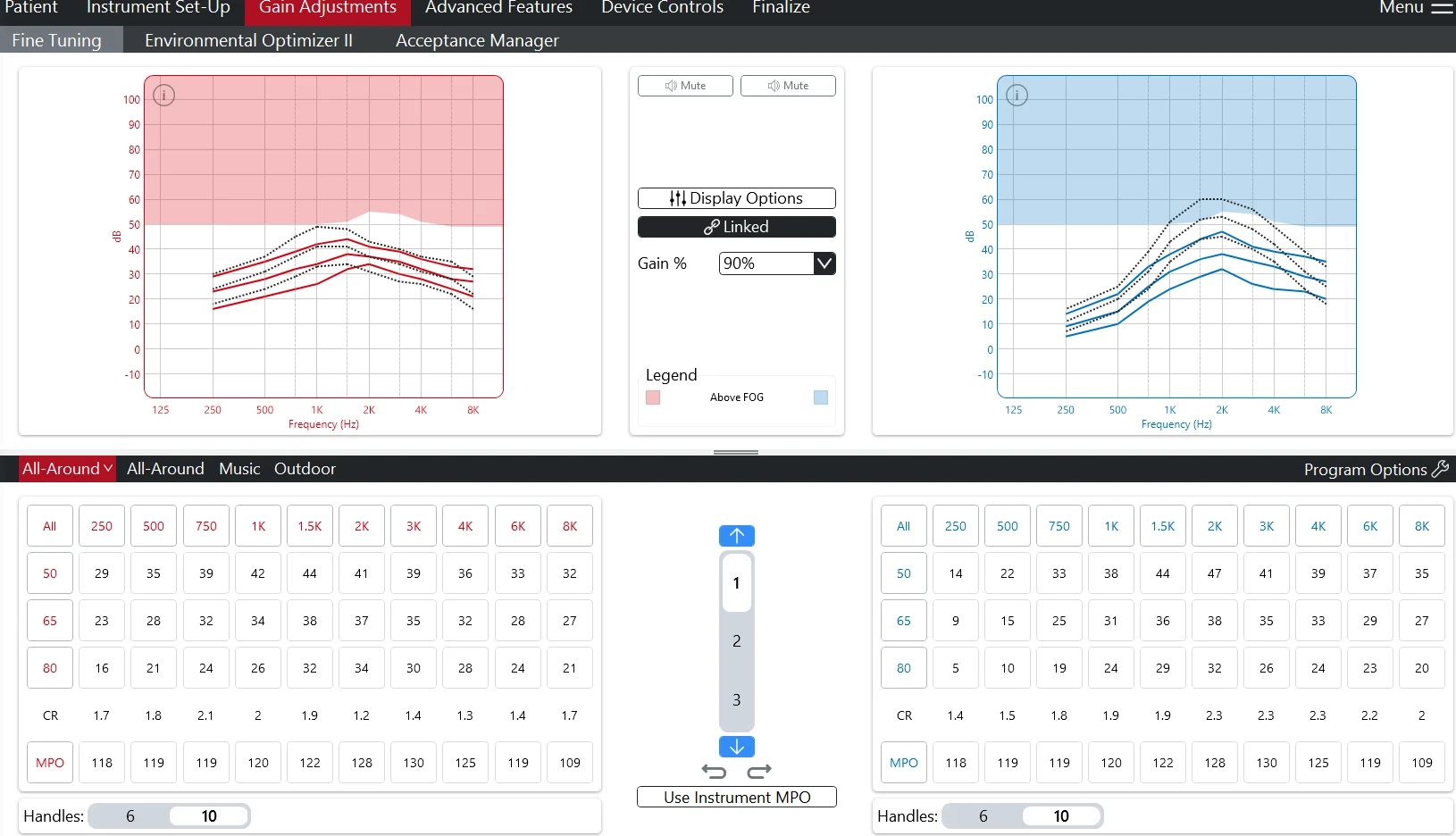Viewport: 1456px width, 836px height.
Task: Click Display Options button
Action: (737, 198)
